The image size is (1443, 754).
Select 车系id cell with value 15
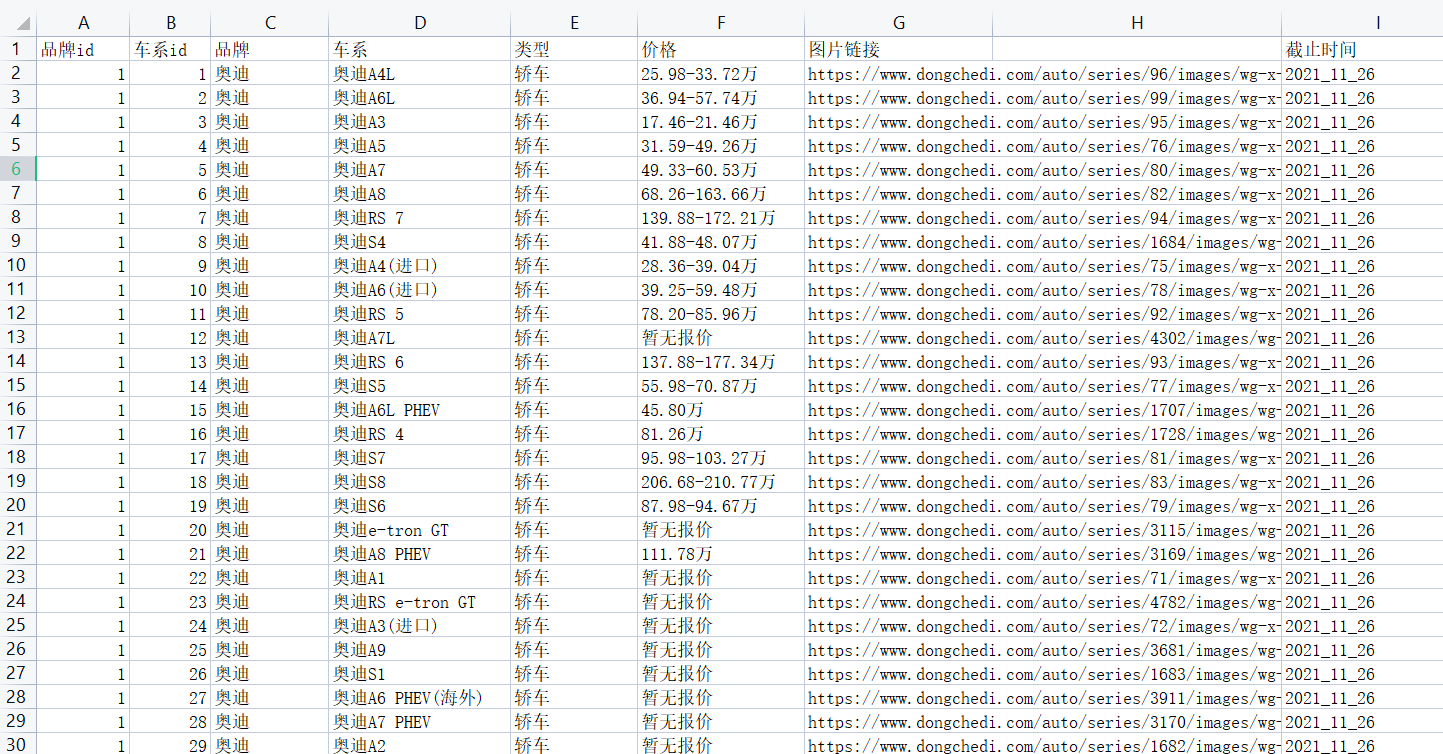click(x=170, y=409)
